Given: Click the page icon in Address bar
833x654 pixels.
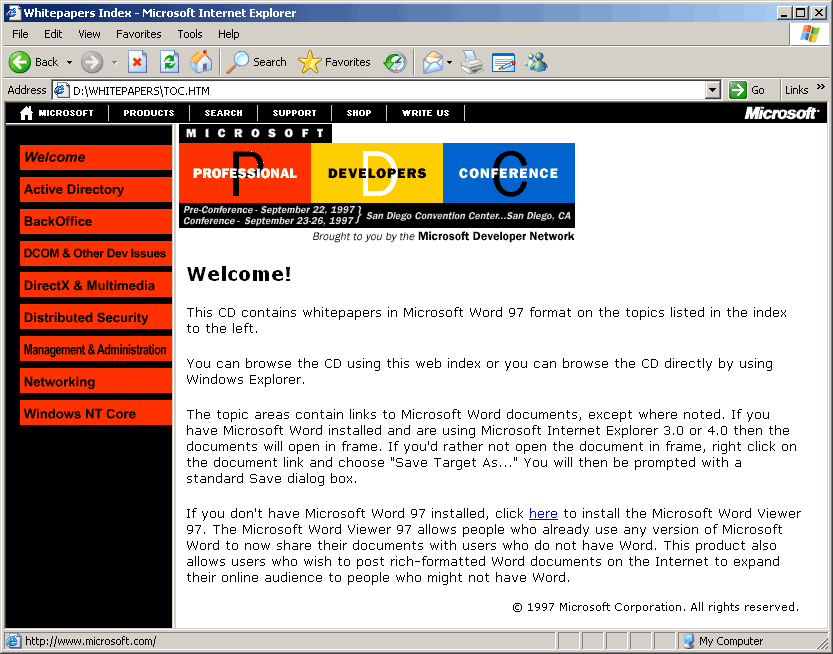Looking at the screenshot, I should click(x=62, y=90).
